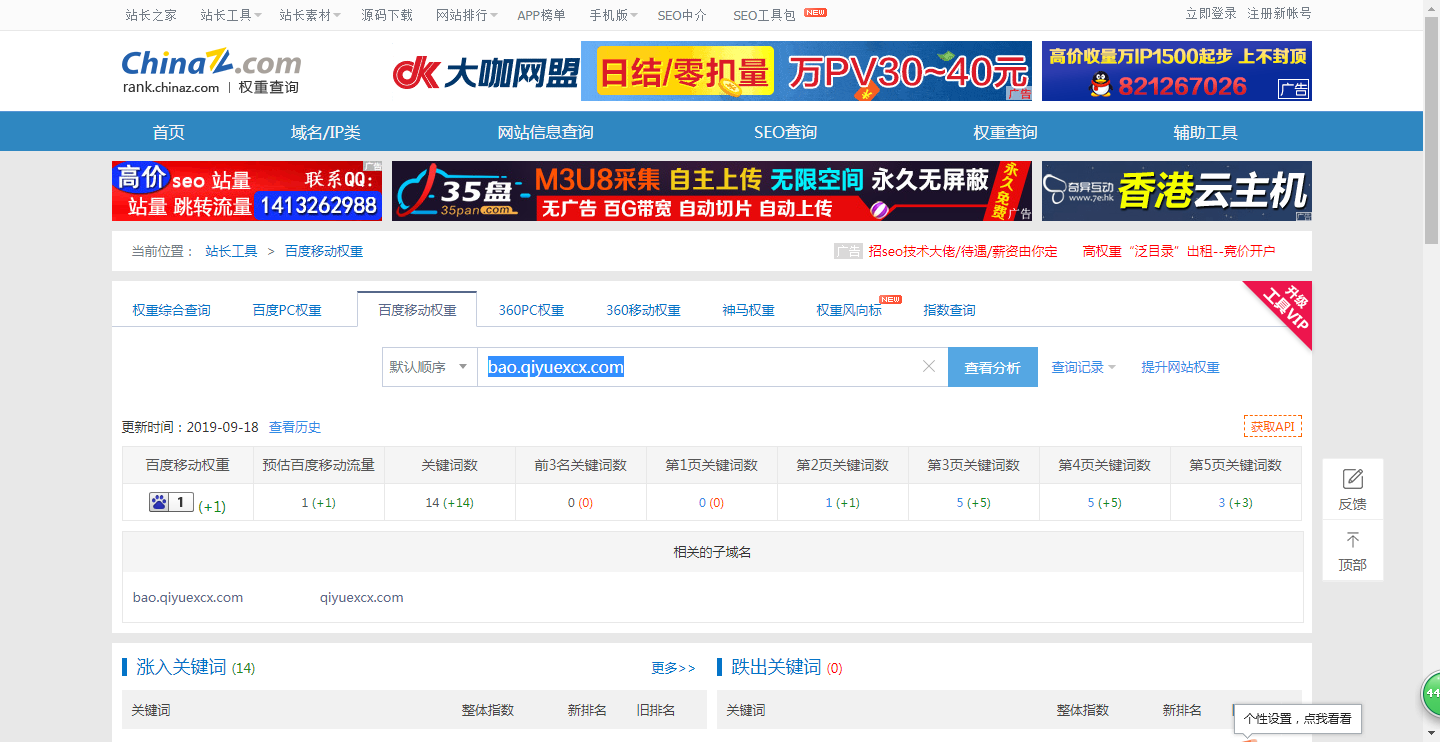Open 高权重泛目录出租 ad link

pyautogui.click(x=1179, y=251)
